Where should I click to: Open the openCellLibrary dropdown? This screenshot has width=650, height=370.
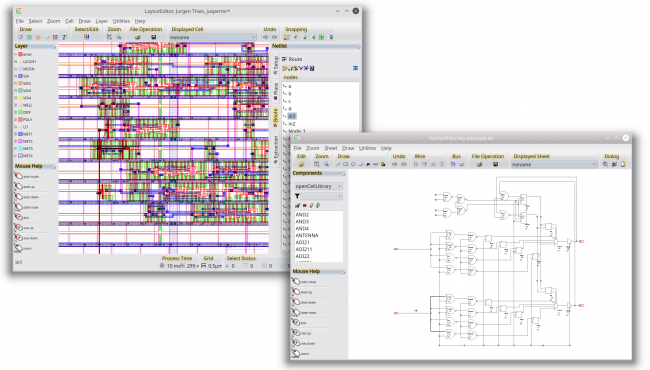[x=318, y=186]
